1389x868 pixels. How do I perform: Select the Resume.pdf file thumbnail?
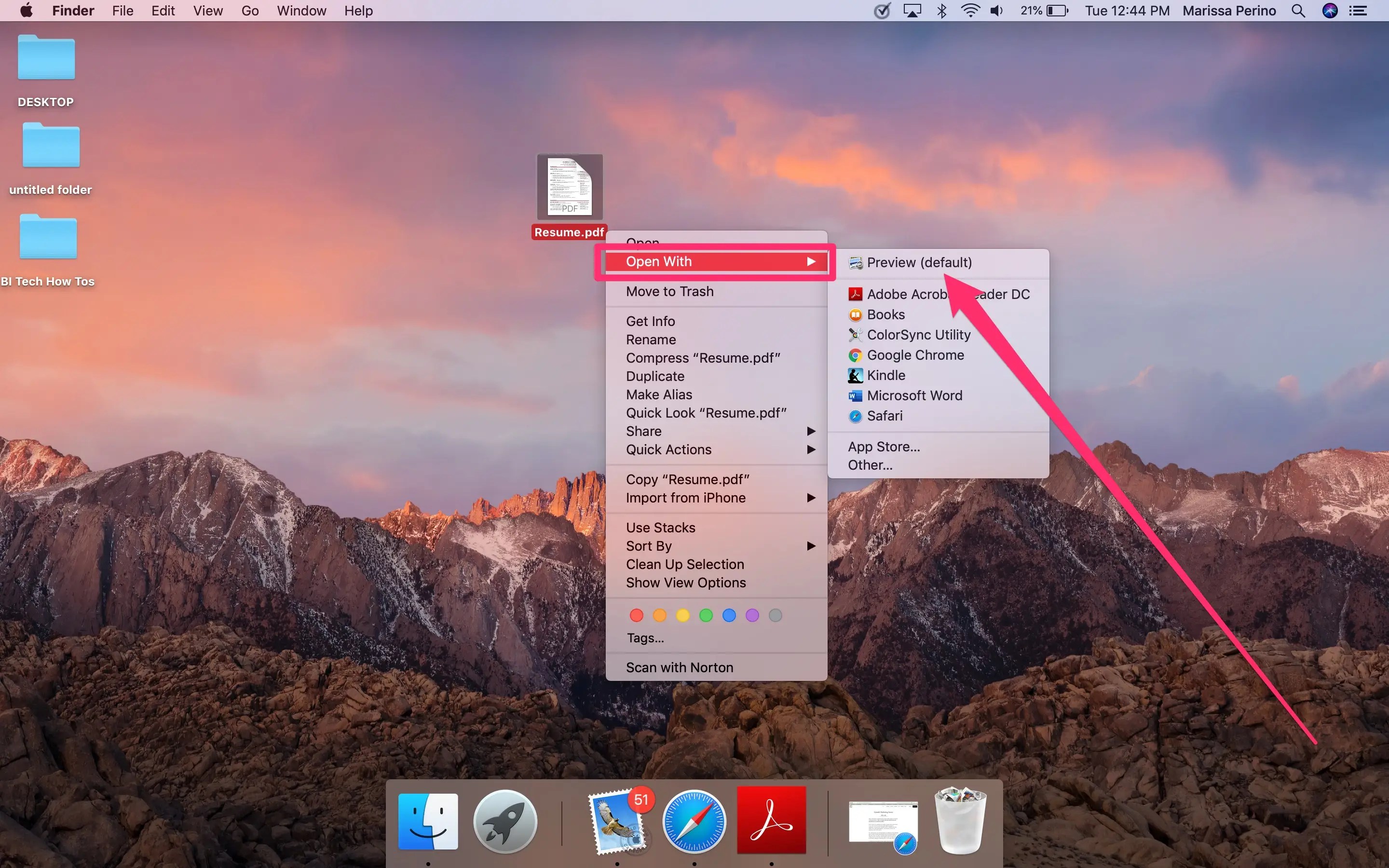(x=570, y=187)
